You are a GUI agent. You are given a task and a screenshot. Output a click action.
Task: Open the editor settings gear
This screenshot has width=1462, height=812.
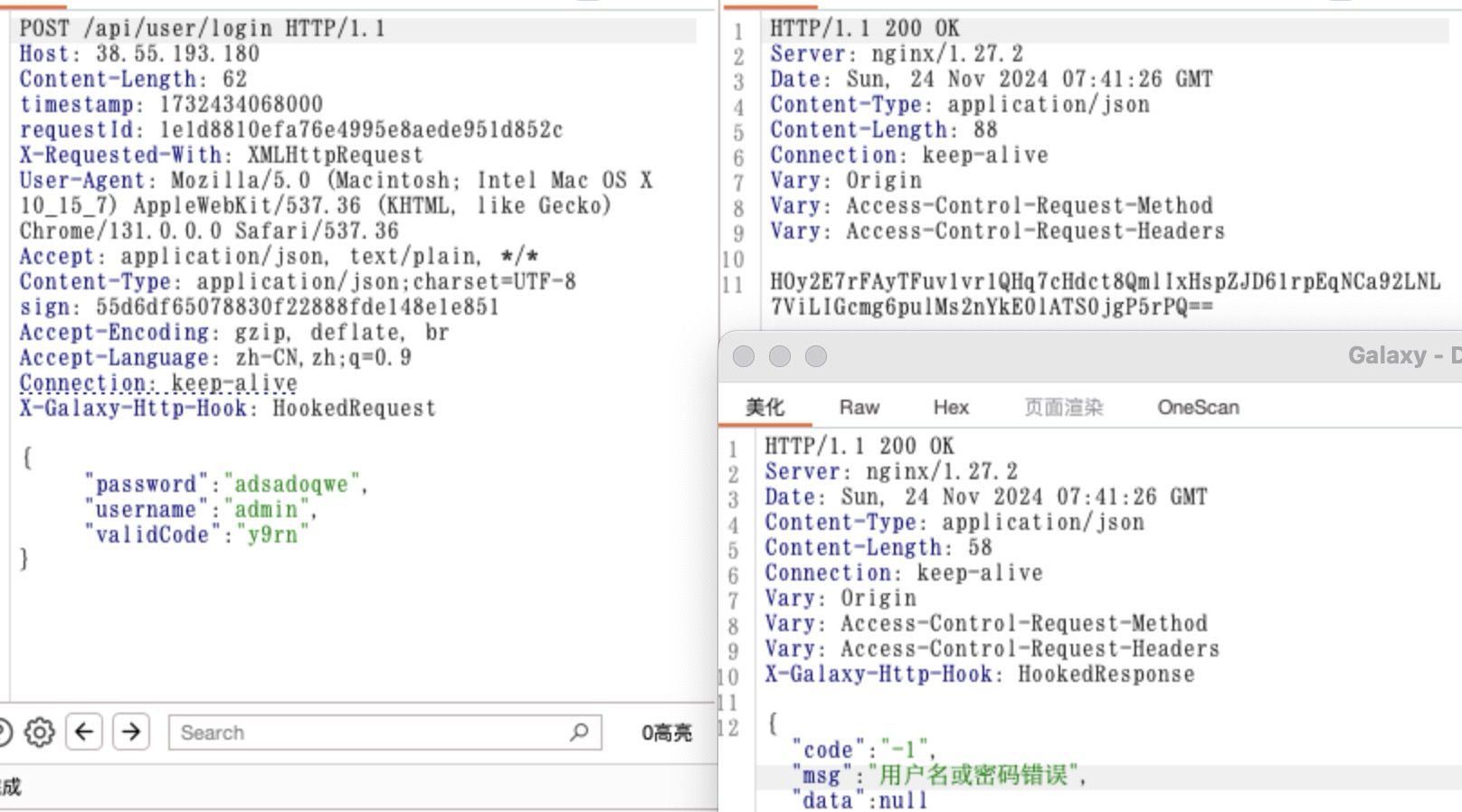[39, 732]
